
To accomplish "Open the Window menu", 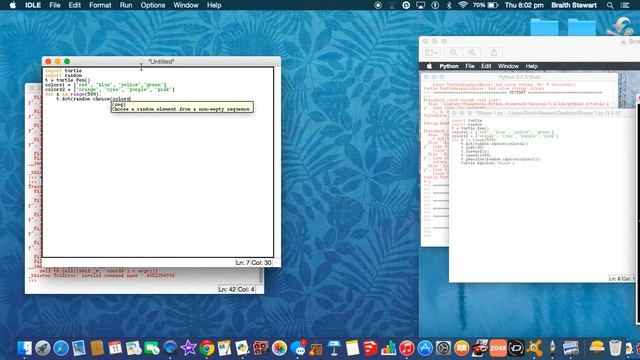I will pos(186,5).
